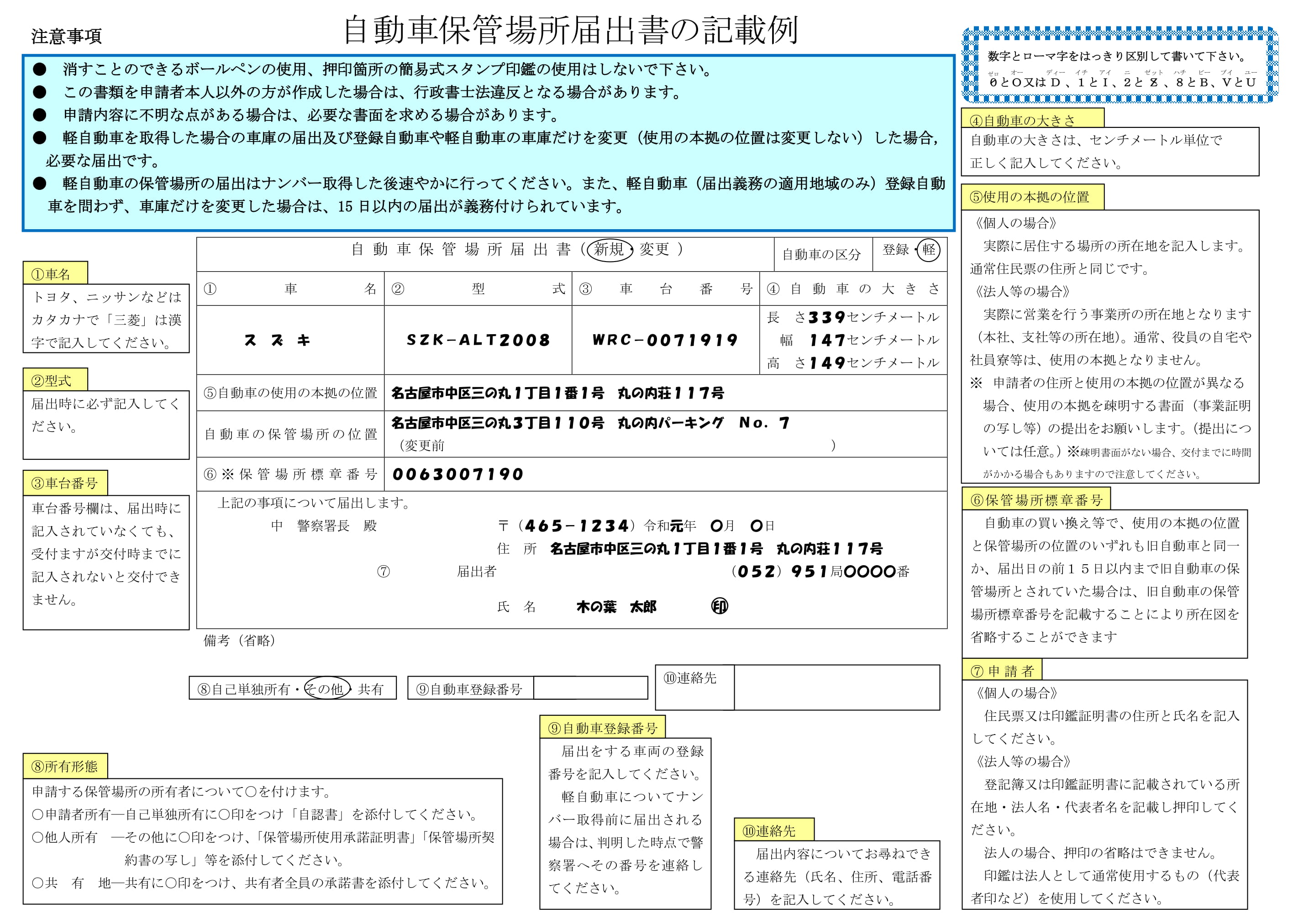This screenshot has width=1309, height=924.
Task: Click the 変更 option in title
Action: click(x=654, y=249)
